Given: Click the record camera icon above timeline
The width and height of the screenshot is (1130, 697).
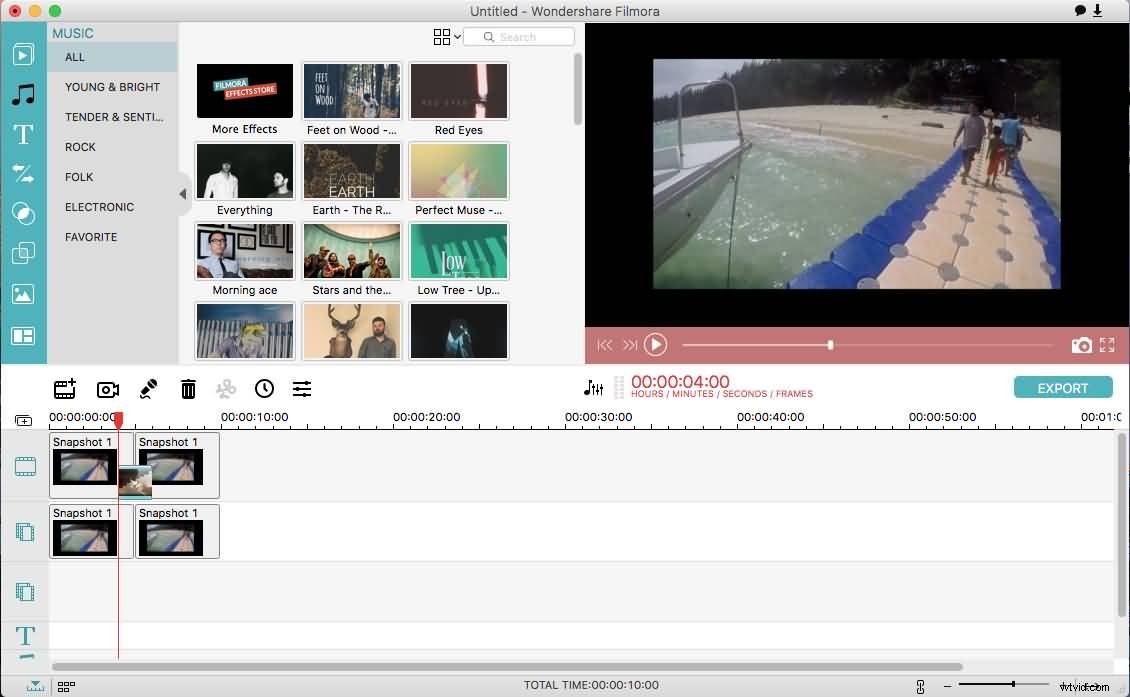Looking at the screenshot, I should click(x=108, y=389).
